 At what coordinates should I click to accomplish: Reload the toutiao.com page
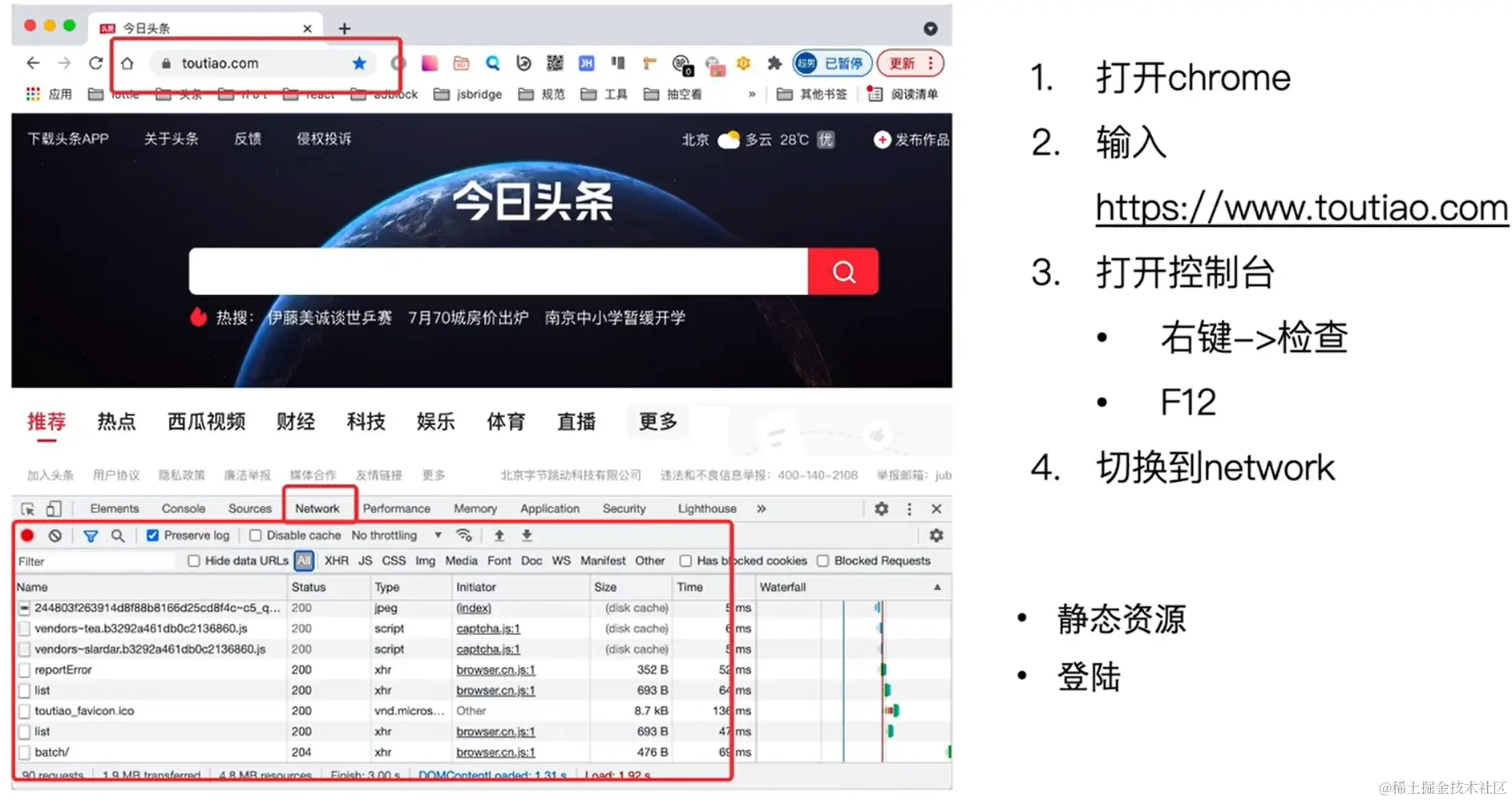95,63
